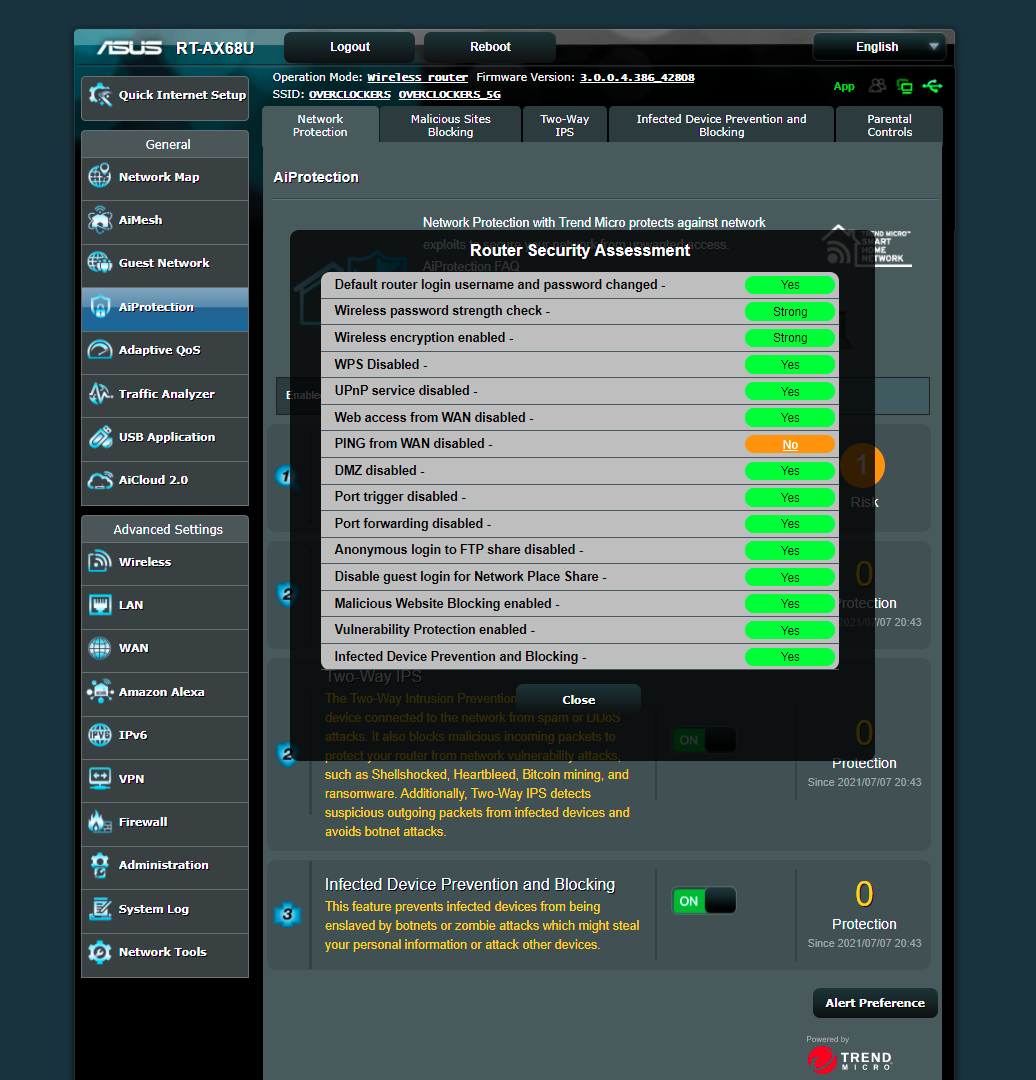Viewport: 1036px width, 1080px height.
Task: Click Yes badge for Port forwarding disabled
Action: 790,524
